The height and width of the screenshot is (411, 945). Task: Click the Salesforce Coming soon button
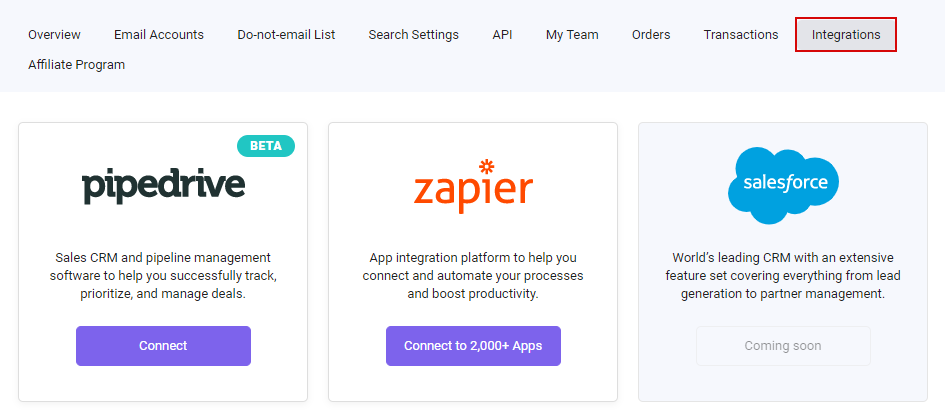pyautogui.click(x=783, y=346)
